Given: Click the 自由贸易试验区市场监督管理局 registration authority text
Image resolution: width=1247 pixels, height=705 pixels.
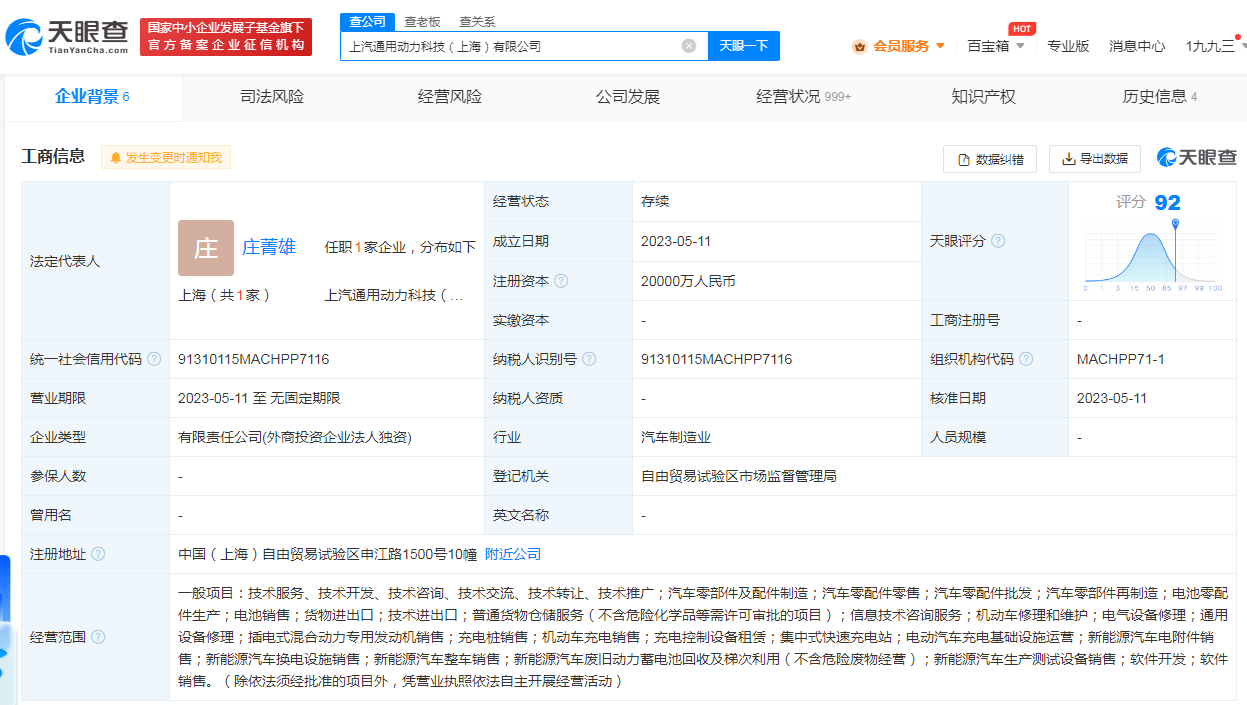Looking at the screenshot, I should point(738,476).
